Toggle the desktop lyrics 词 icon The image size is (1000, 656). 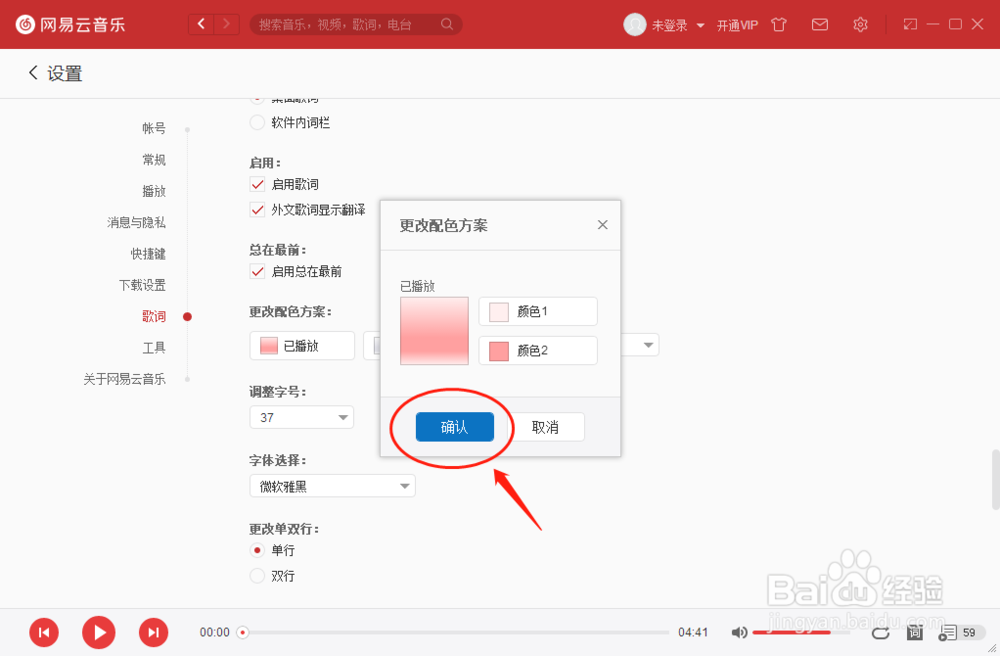click(915, 632)
